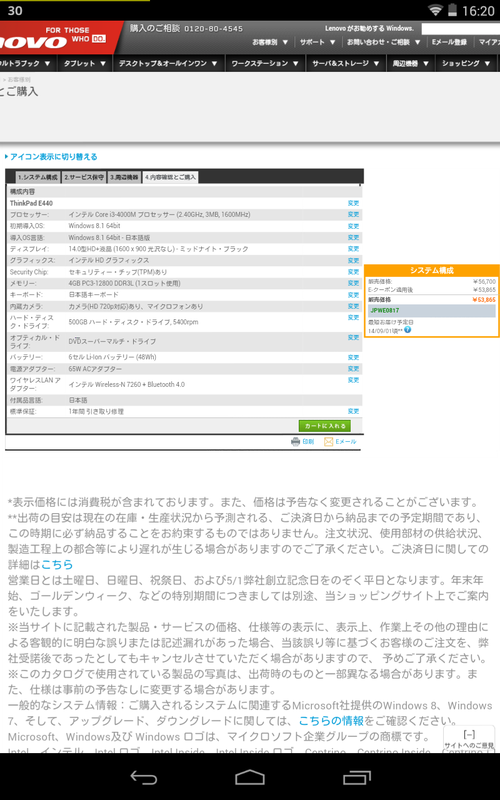The height and width of the screenshot is (800, 500).
Task: Tap the Wi-Fi status icon
Action: point(435,10)
